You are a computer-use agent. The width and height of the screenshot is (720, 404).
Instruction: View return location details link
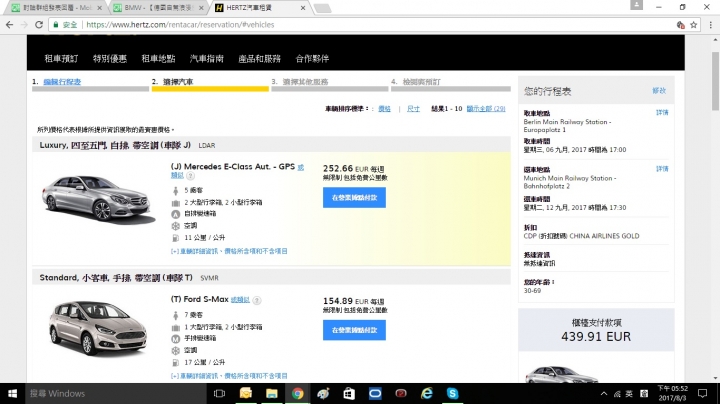[x=662, y=169]
